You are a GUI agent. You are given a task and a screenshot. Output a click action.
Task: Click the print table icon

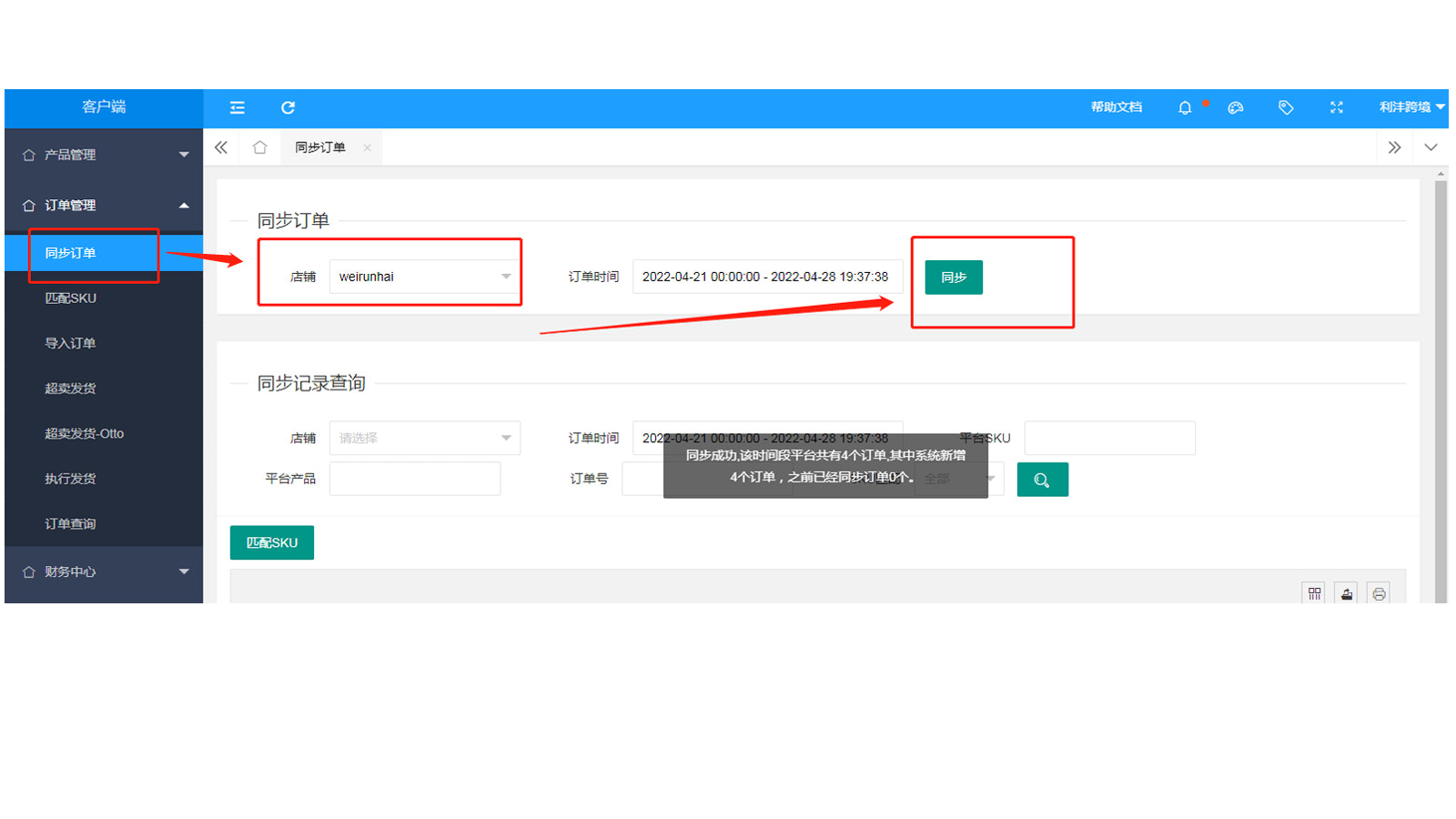[1379, 593]
